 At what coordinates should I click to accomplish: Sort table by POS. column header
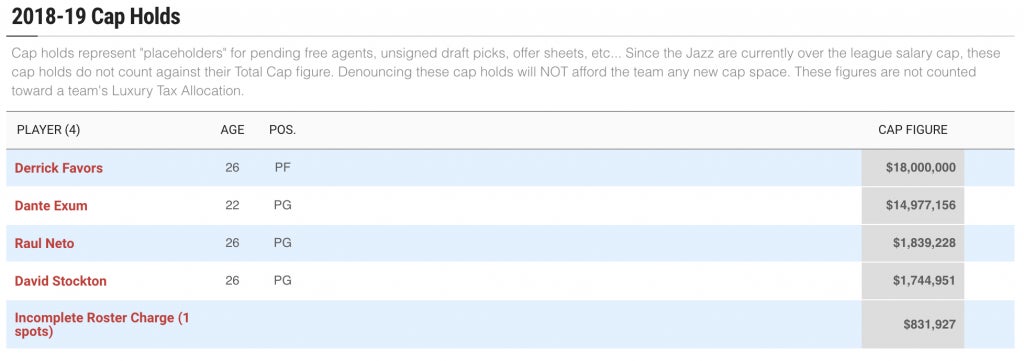pos(283,130)
